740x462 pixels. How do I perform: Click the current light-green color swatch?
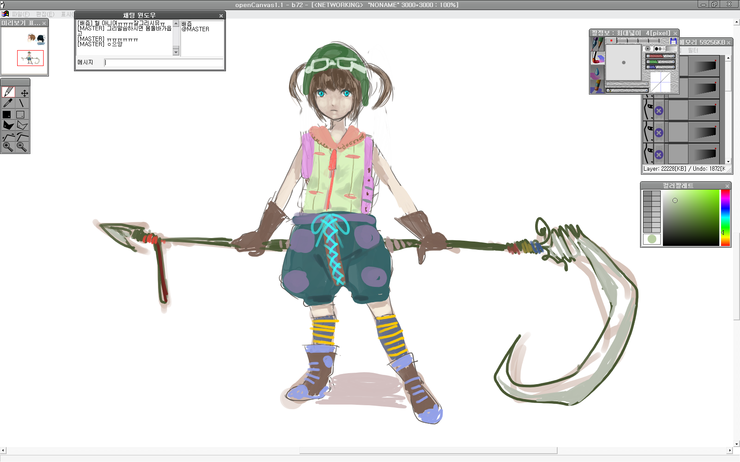point(652,239)
